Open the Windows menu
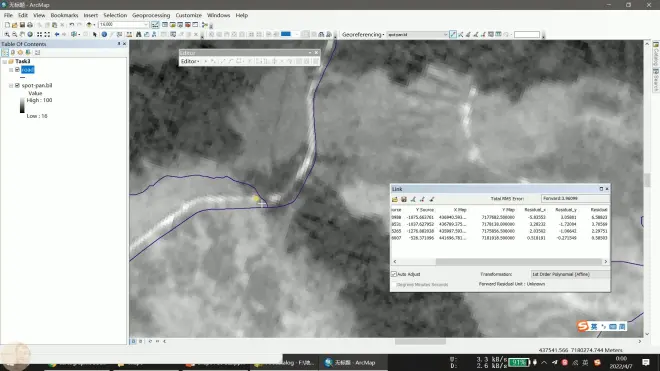 tap(218, 15)
